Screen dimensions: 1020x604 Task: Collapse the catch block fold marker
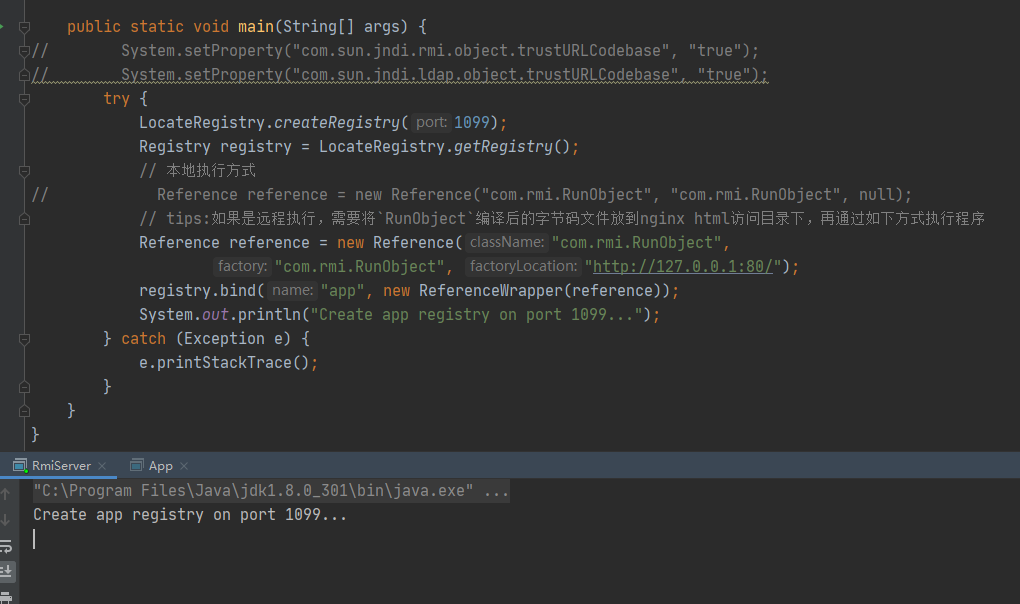pos(24,339)
